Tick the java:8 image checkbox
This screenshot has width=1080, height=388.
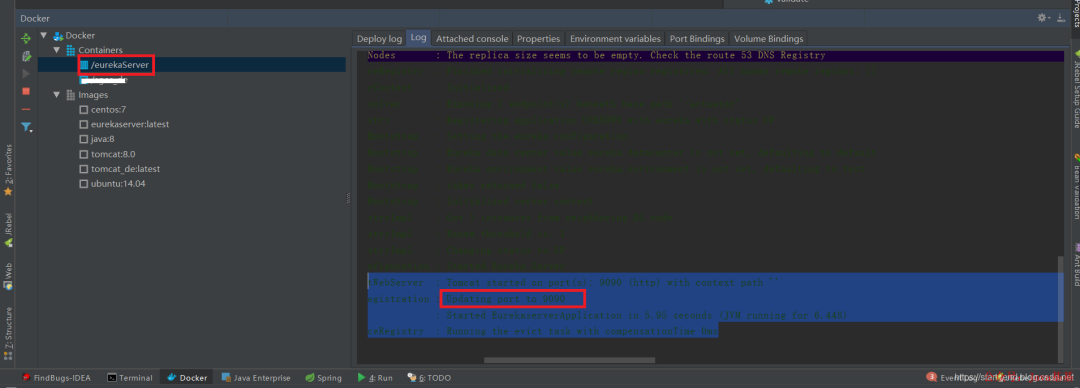pyautogui.click(x=83, y=139)
